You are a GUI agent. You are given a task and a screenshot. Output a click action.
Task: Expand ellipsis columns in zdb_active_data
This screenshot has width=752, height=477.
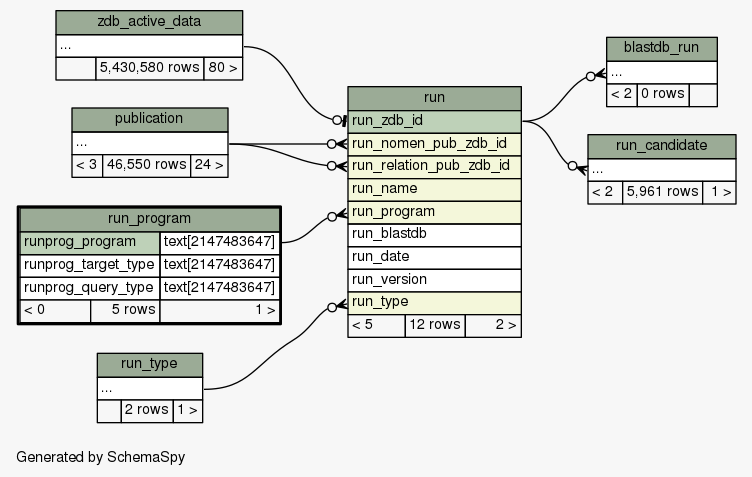(149, 46)
